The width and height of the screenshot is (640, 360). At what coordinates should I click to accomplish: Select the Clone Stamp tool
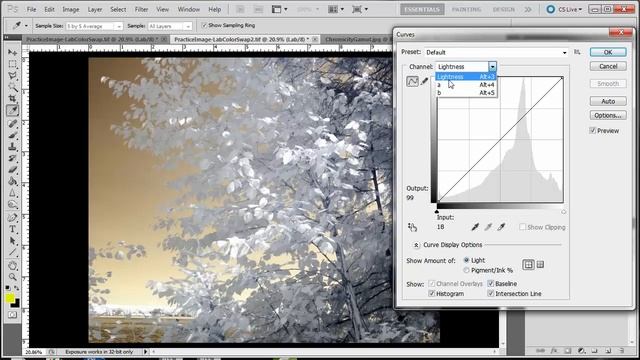coord(12,146)
